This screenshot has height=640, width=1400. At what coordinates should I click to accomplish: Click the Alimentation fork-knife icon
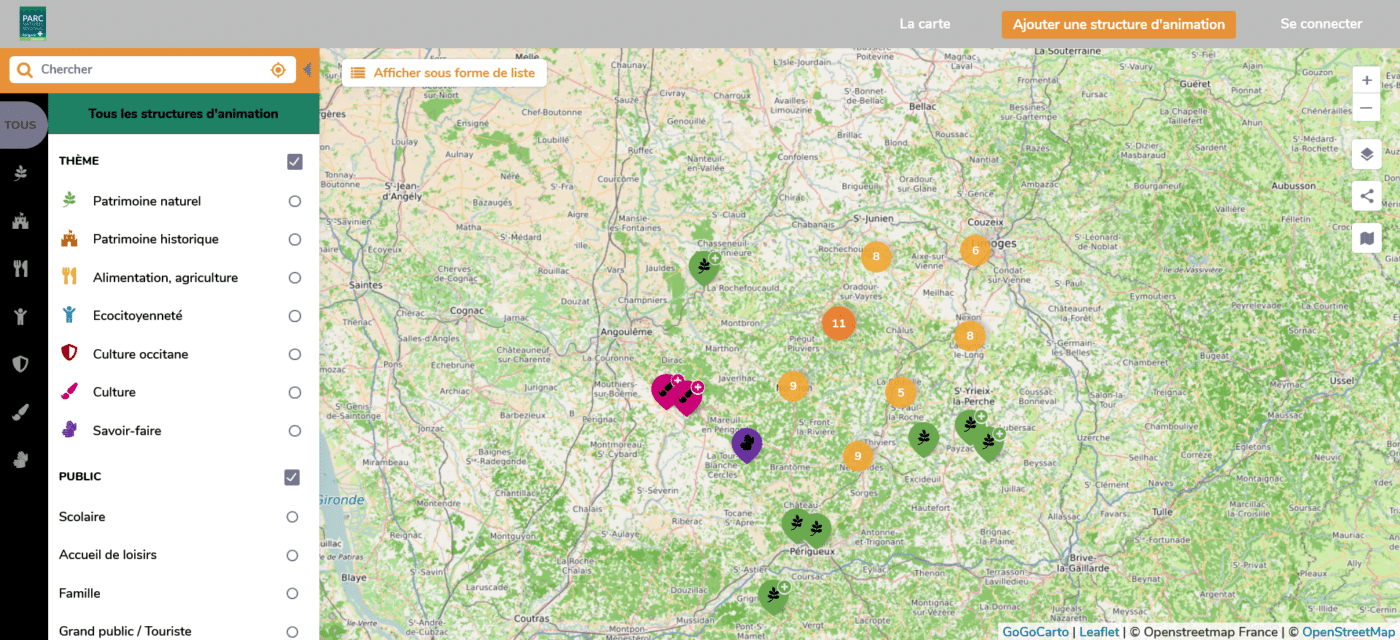point(69,277)
